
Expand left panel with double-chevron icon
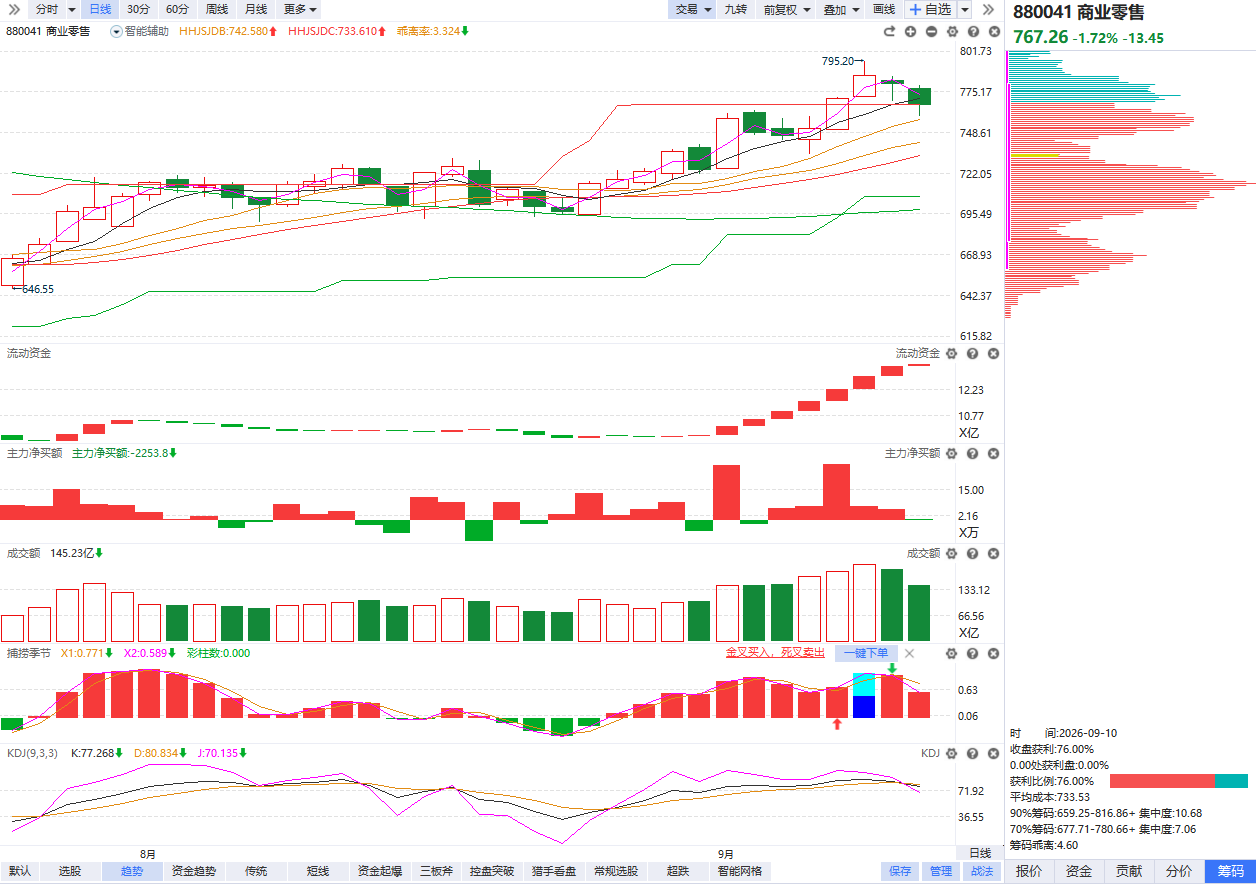[13, 9]
